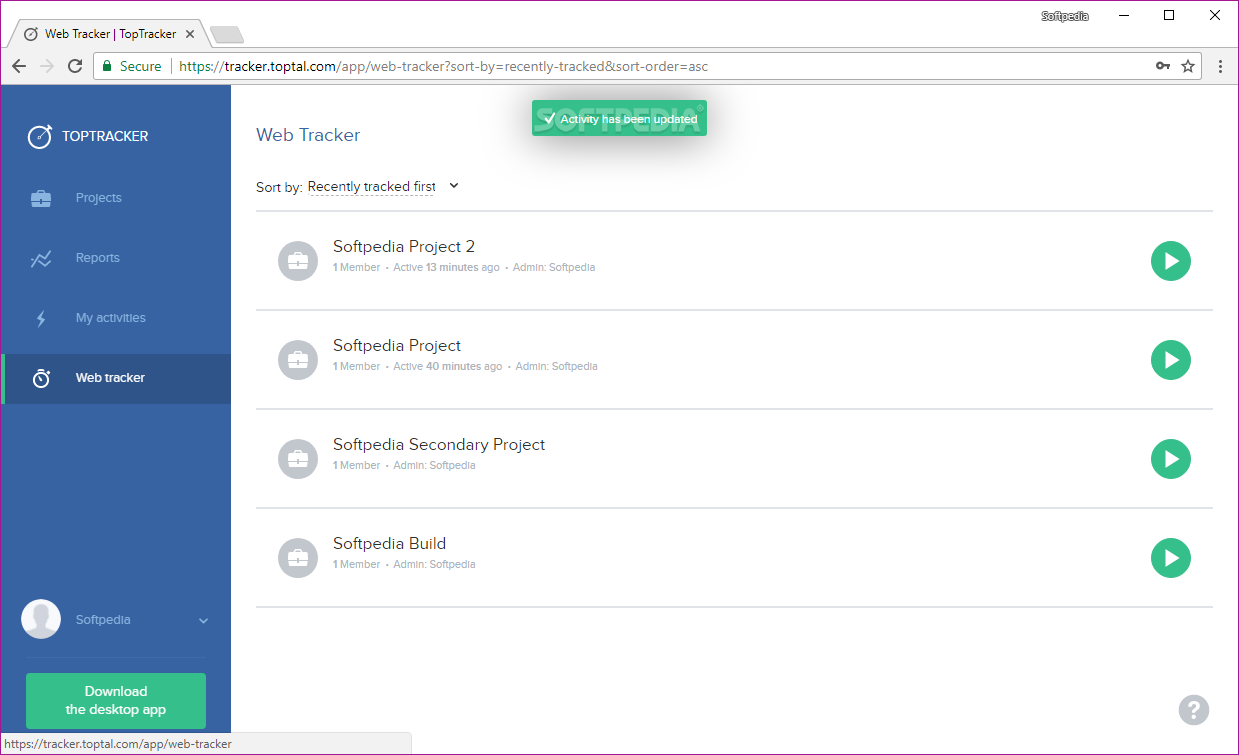Click the TopTracker logo icon
This screenshot has height=755, width=1239.
click(x=40, y=136)
